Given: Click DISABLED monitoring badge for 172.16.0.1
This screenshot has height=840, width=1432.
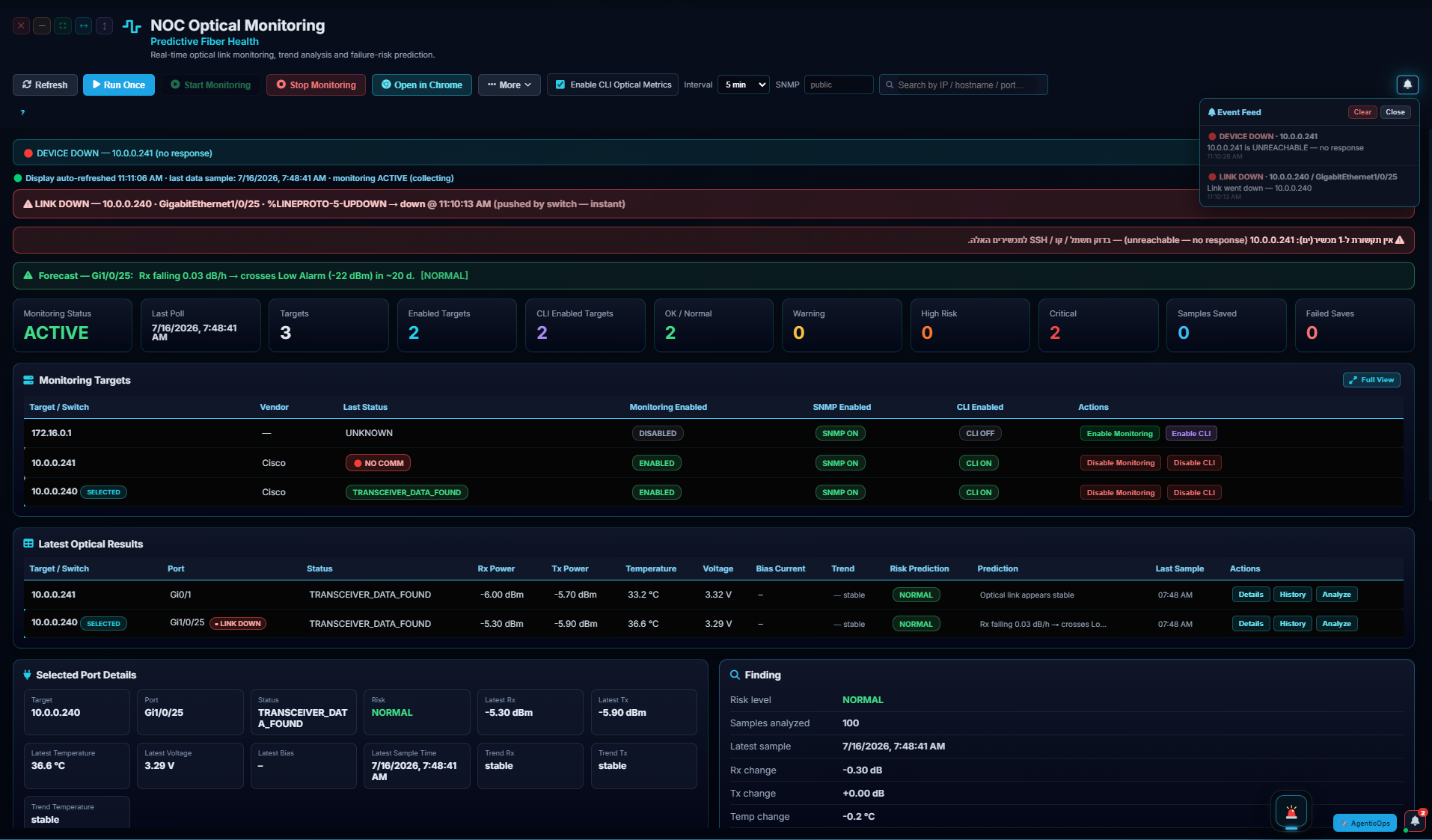Looking at the screenshot, I should pyautogui.click(x=658, y=433).
